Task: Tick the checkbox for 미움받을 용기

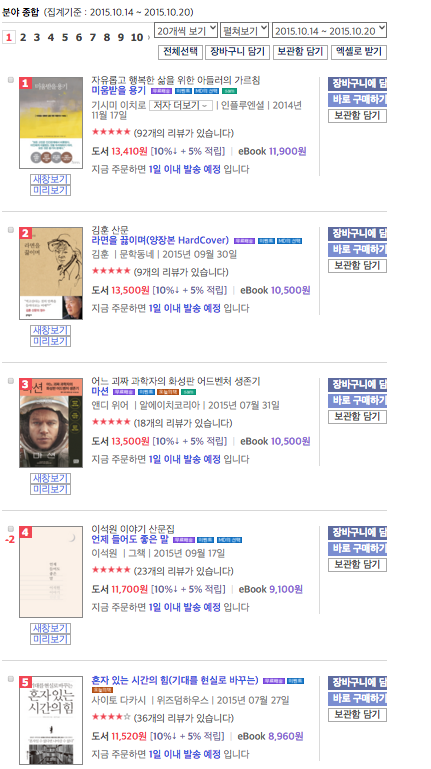Action: [11, 80]
